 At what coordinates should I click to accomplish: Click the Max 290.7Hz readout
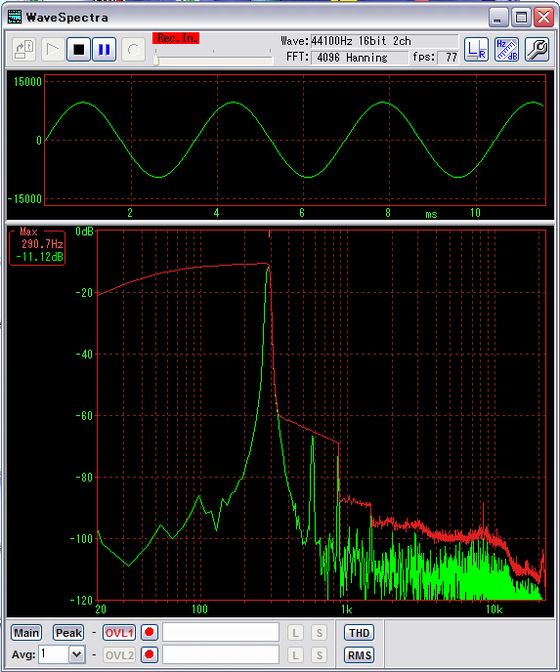pyautogui.click(x=42, y=244)
